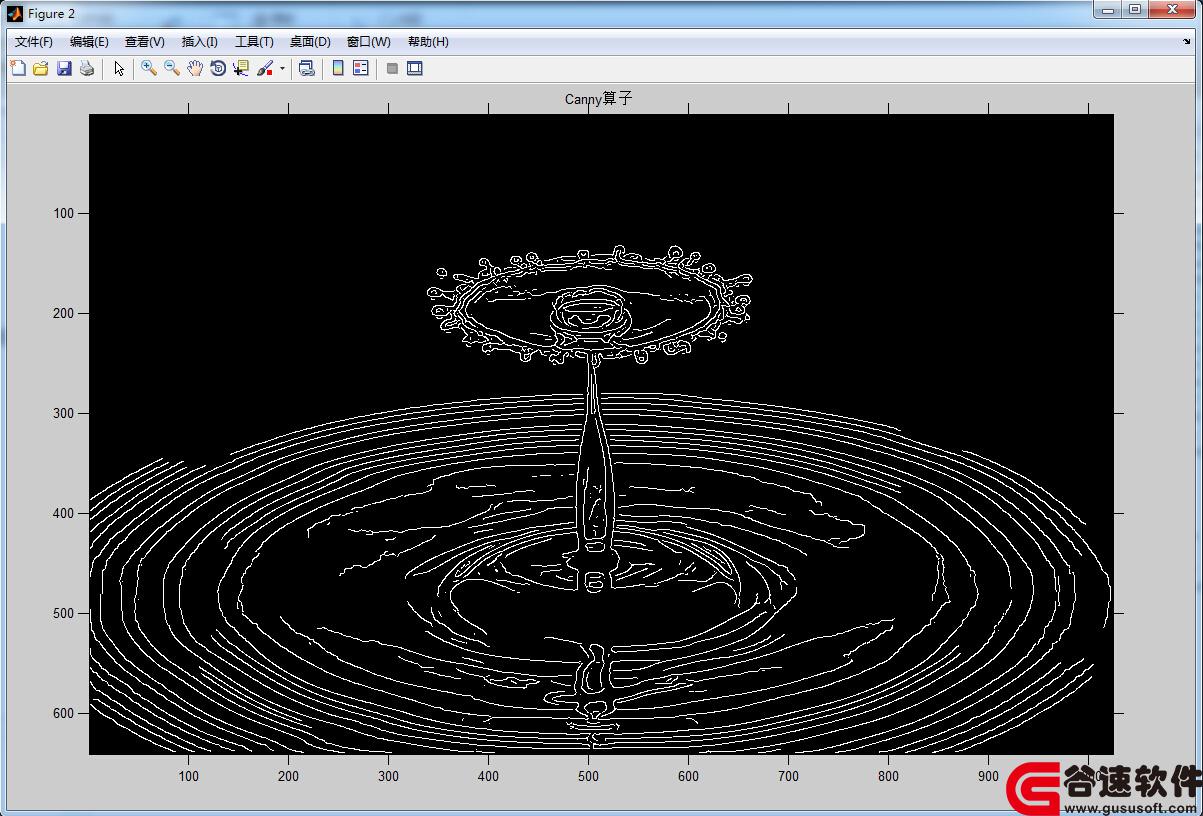Open the 桌面(D) menu
The width and height of the screenshot is (1203, 816).
(310, 42)
